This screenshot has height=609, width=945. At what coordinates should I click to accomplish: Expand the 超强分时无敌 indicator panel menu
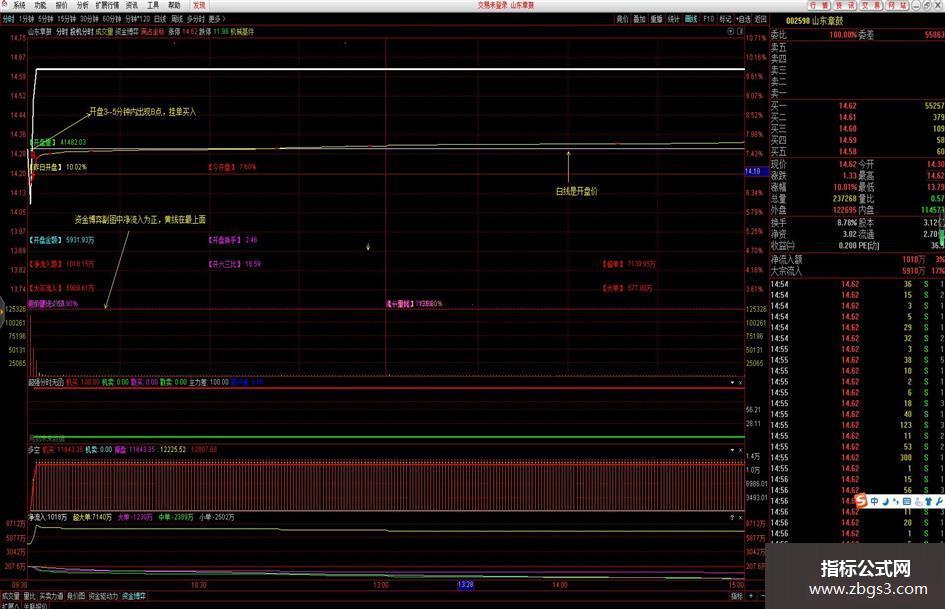tap(732, 382)
